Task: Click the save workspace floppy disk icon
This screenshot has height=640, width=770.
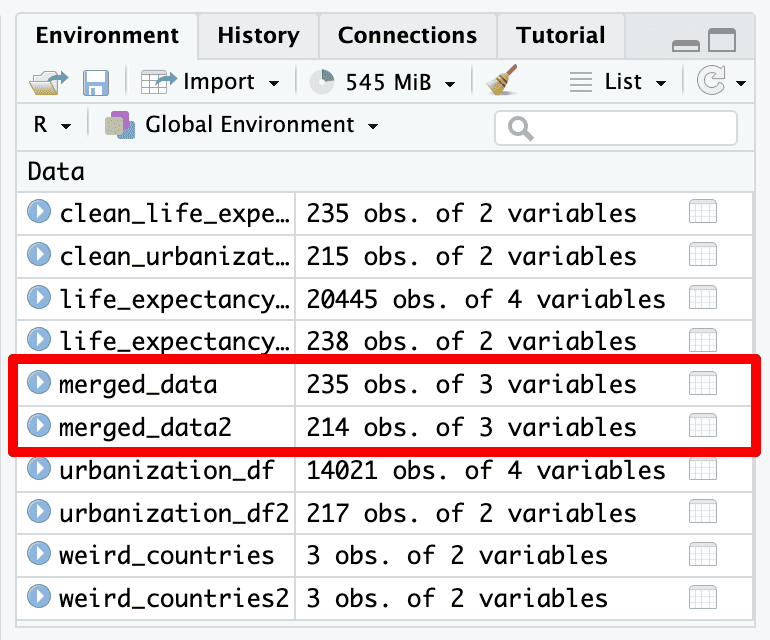Action: click(95, 82)
